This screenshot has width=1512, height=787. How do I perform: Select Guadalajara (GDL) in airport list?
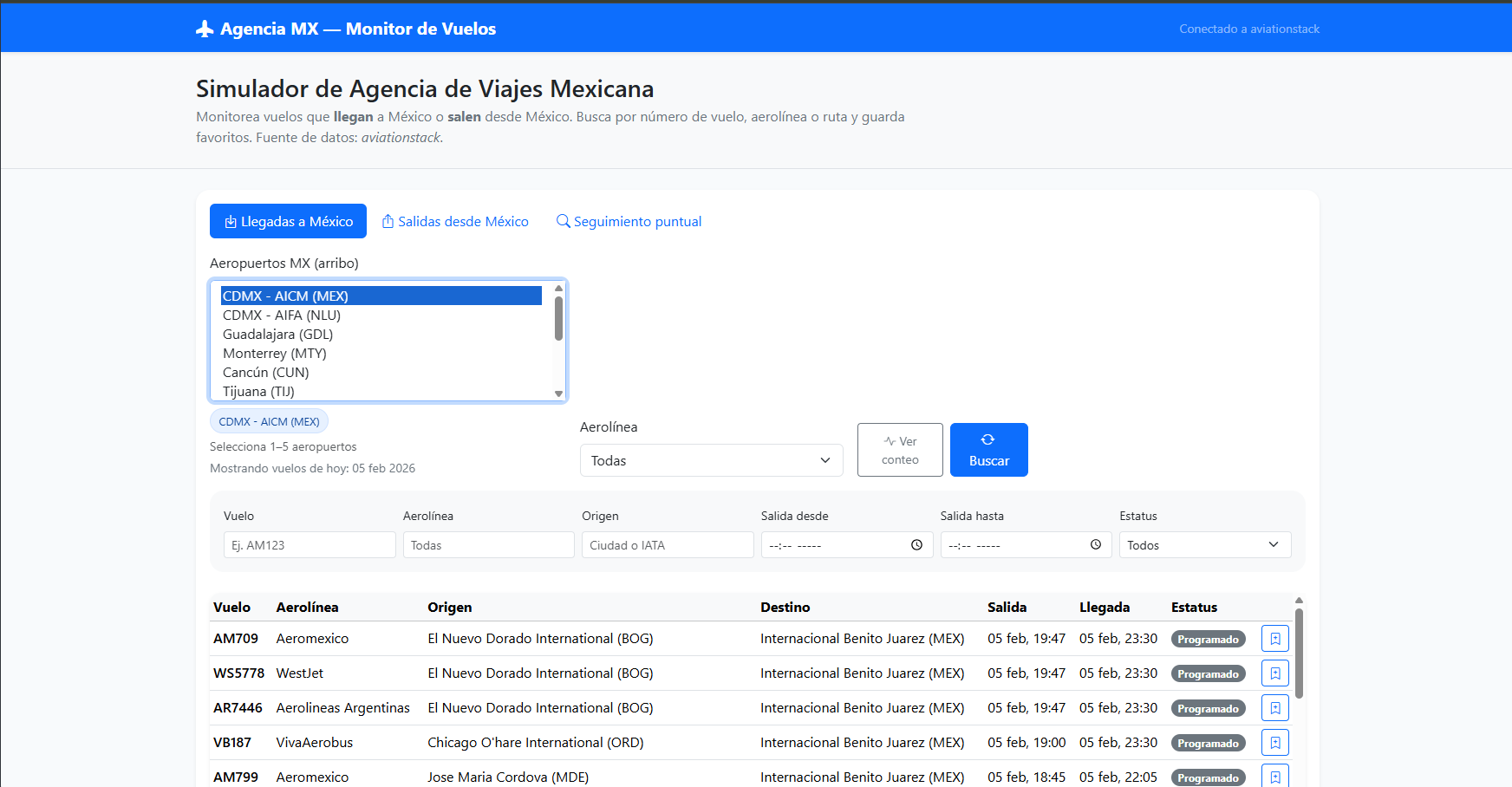tap(277, 335)
